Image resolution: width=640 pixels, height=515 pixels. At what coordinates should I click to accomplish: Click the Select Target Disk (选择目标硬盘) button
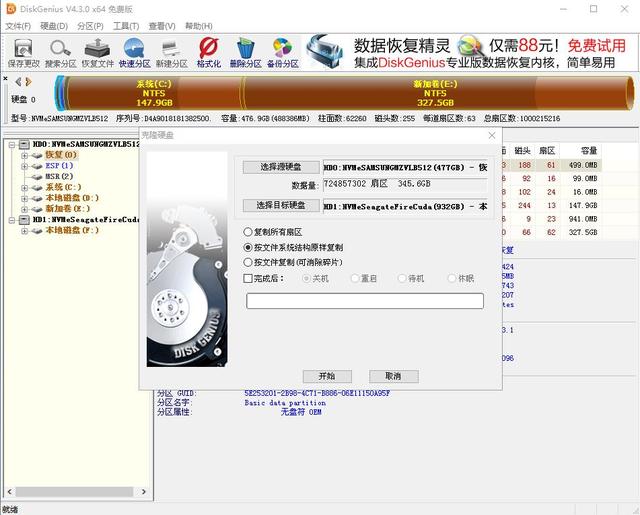(x=281, y=205)
